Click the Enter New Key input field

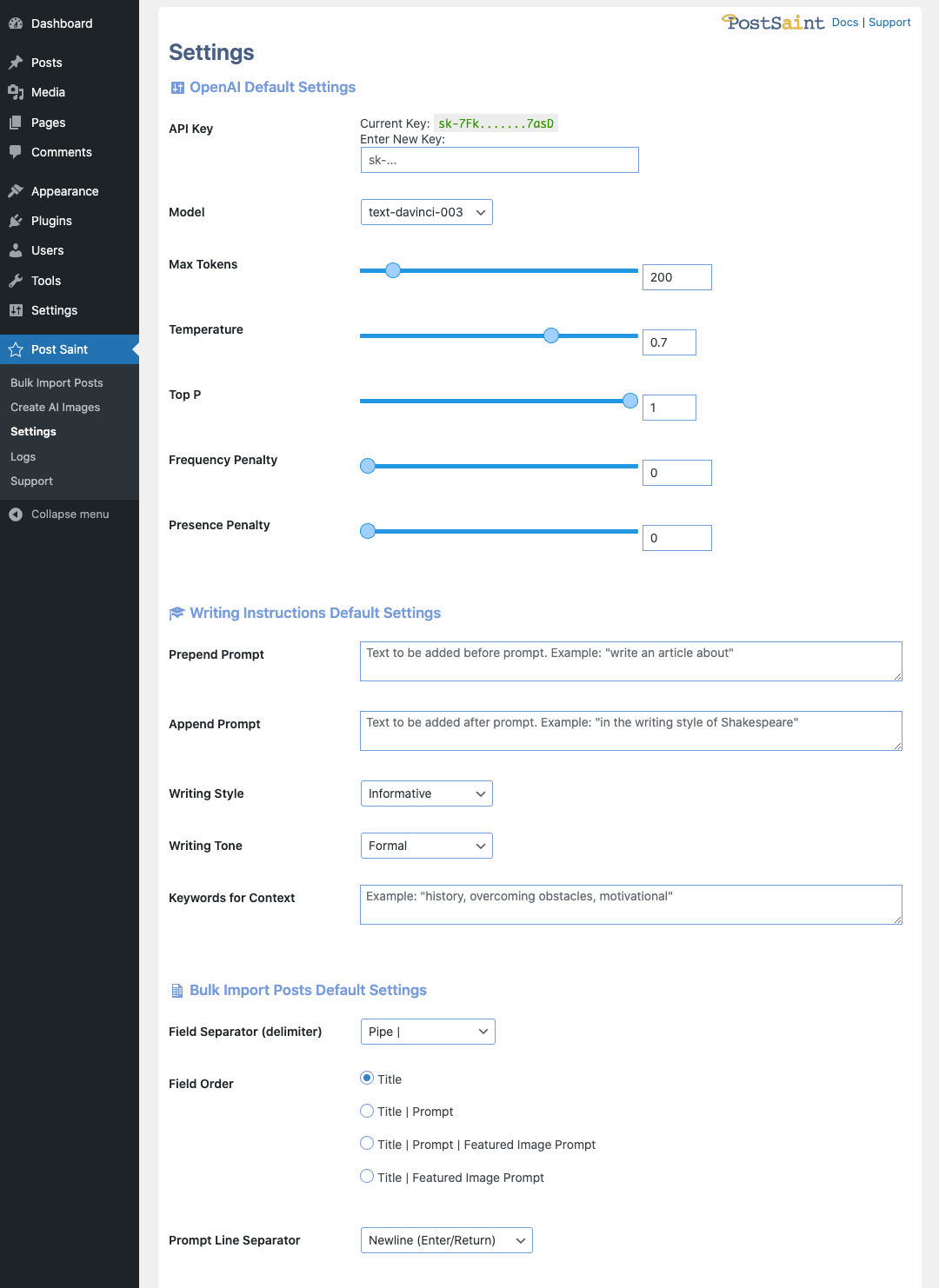500,160
